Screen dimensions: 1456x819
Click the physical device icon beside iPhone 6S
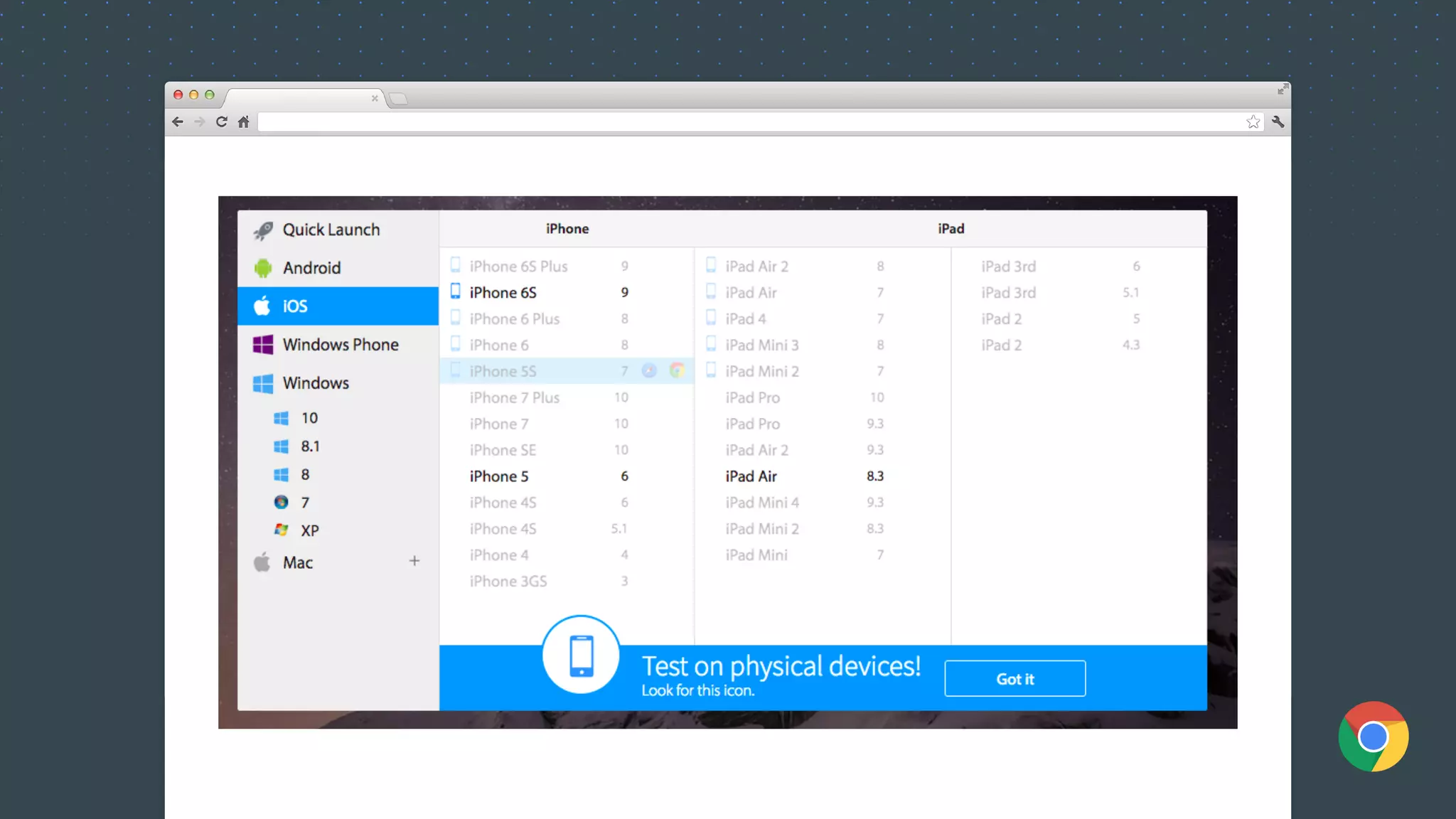pos(456,291)
